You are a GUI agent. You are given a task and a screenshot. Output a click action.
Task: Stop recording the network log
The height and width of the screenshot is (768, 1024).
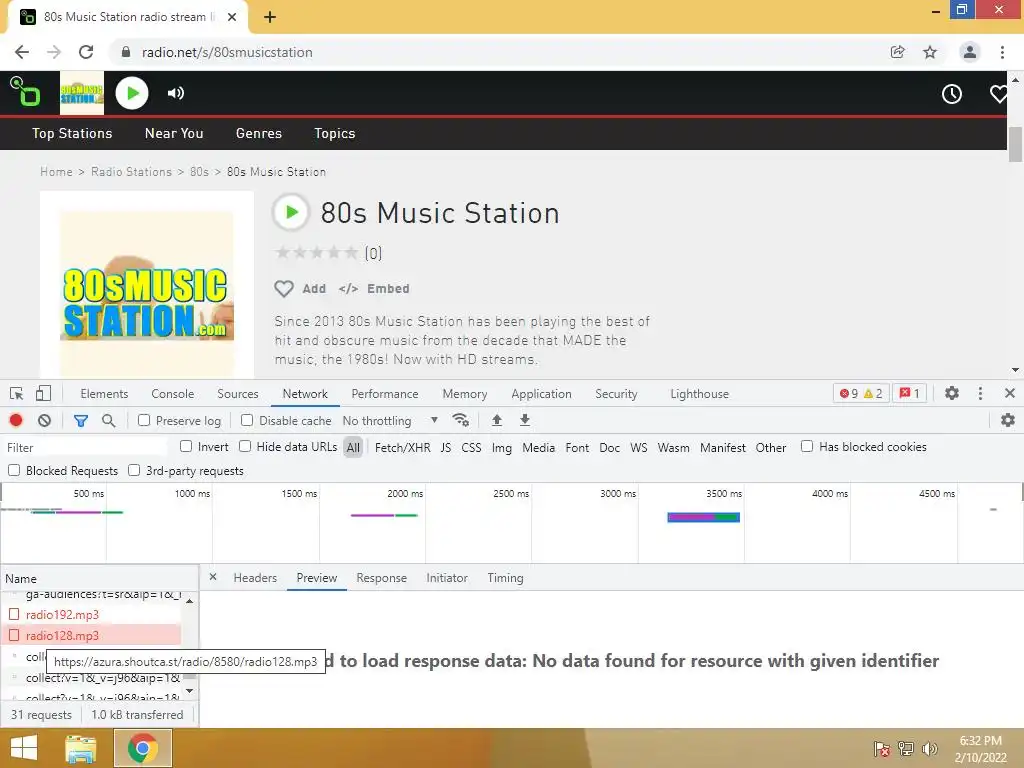coord(16,421)
